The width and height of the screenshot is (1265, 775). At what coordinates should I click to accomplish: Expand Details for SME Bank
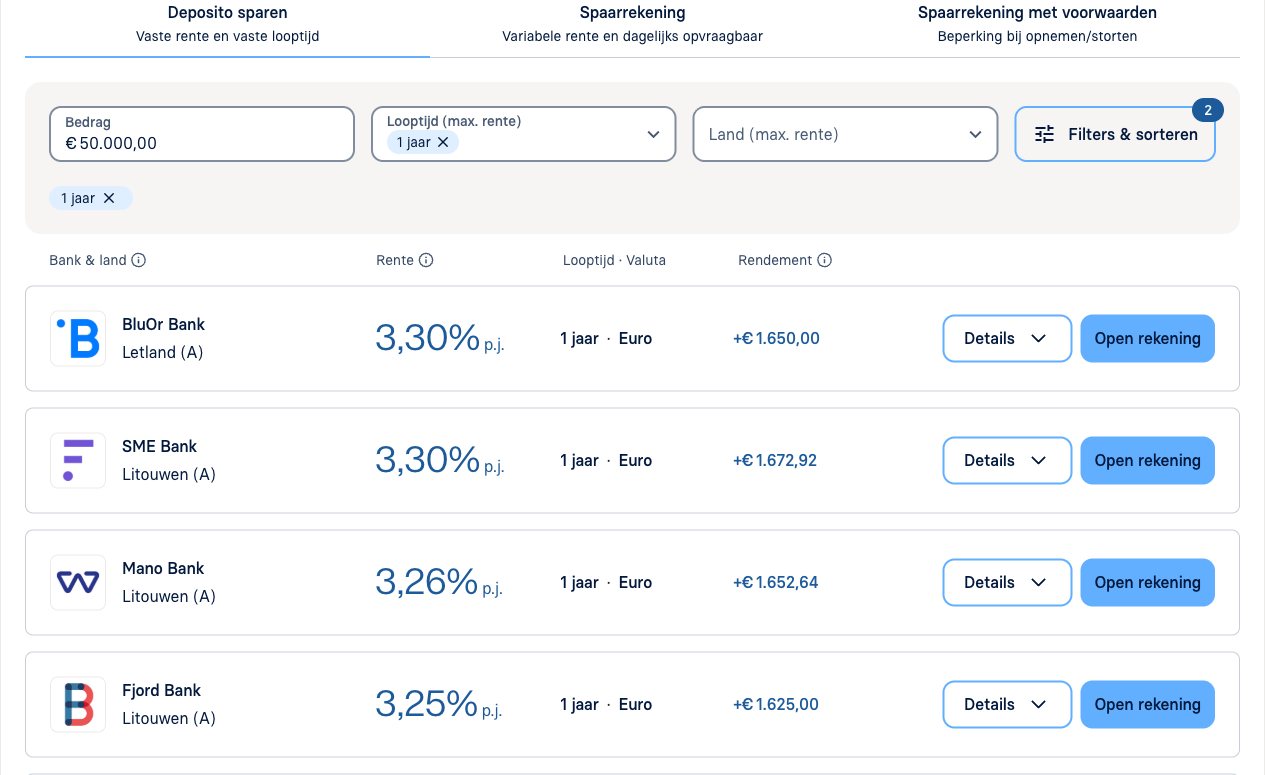1007,460
